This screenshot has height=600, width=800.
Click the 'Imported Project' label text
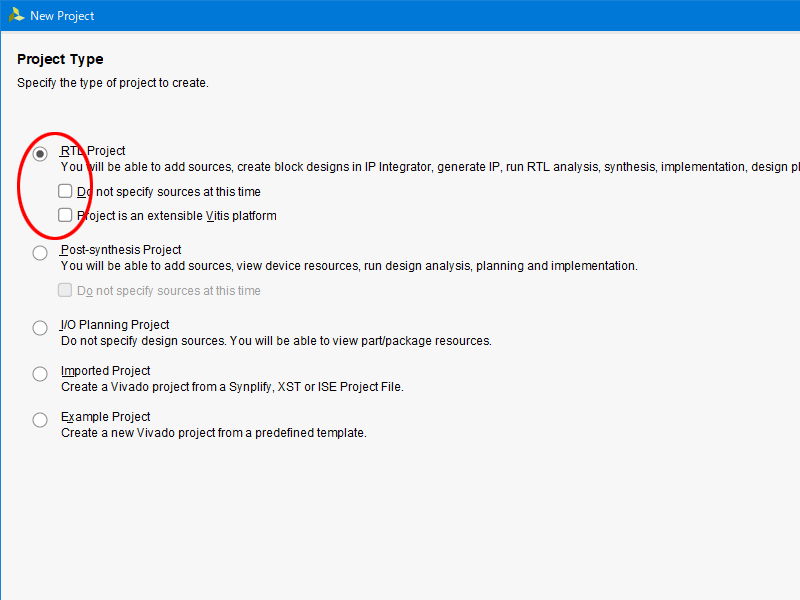click(x=106, y=371)
